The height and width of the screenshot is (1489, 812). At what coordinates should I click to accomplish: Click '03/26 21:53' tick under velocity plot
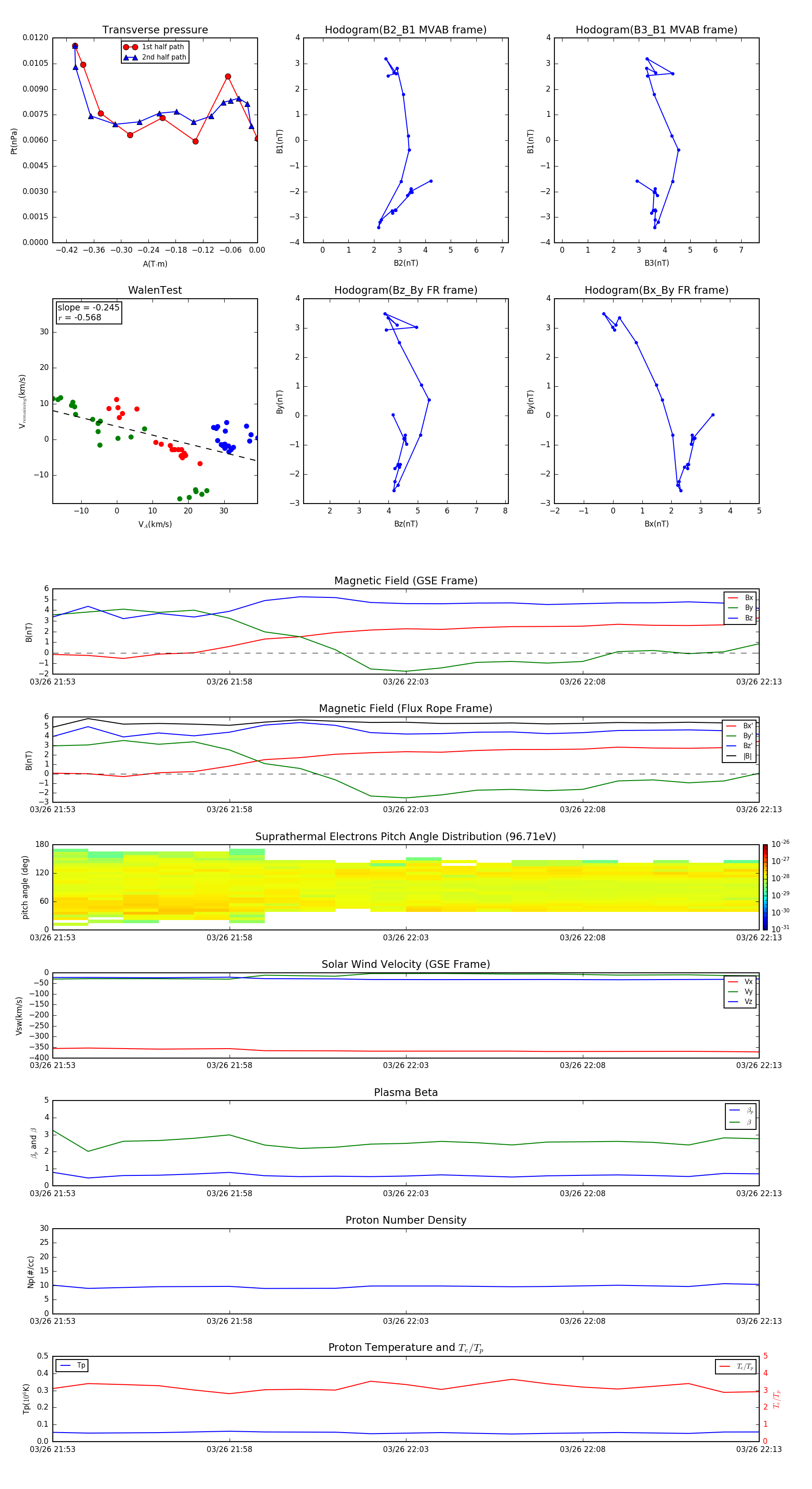pyautogui.click(x=53, y=1065)
